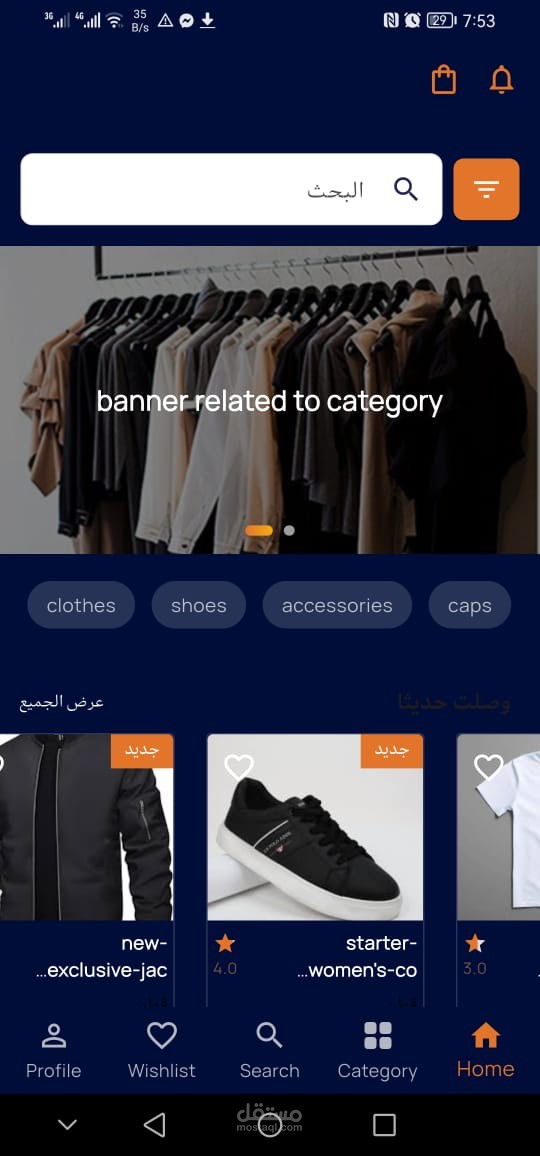Select the shoes category chip
Viewport: 540px width, 1156px height.
198,605
